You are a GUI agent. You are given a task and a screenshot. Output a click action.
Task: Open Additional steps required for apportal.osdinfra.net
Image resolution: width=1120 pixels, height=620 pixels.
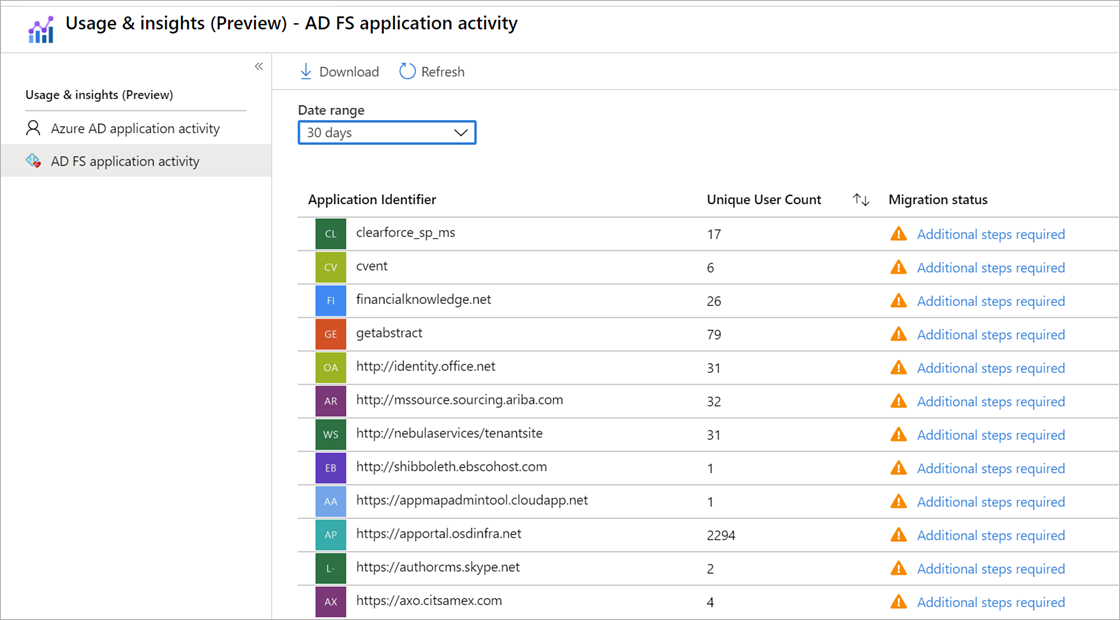point(991,536)
